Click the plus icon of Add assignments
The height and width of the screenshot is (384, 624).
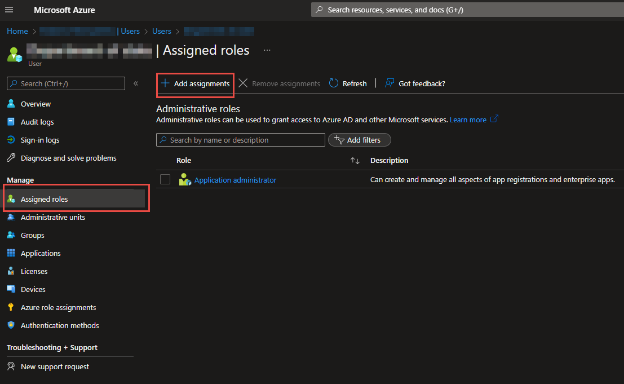point(165,83)
